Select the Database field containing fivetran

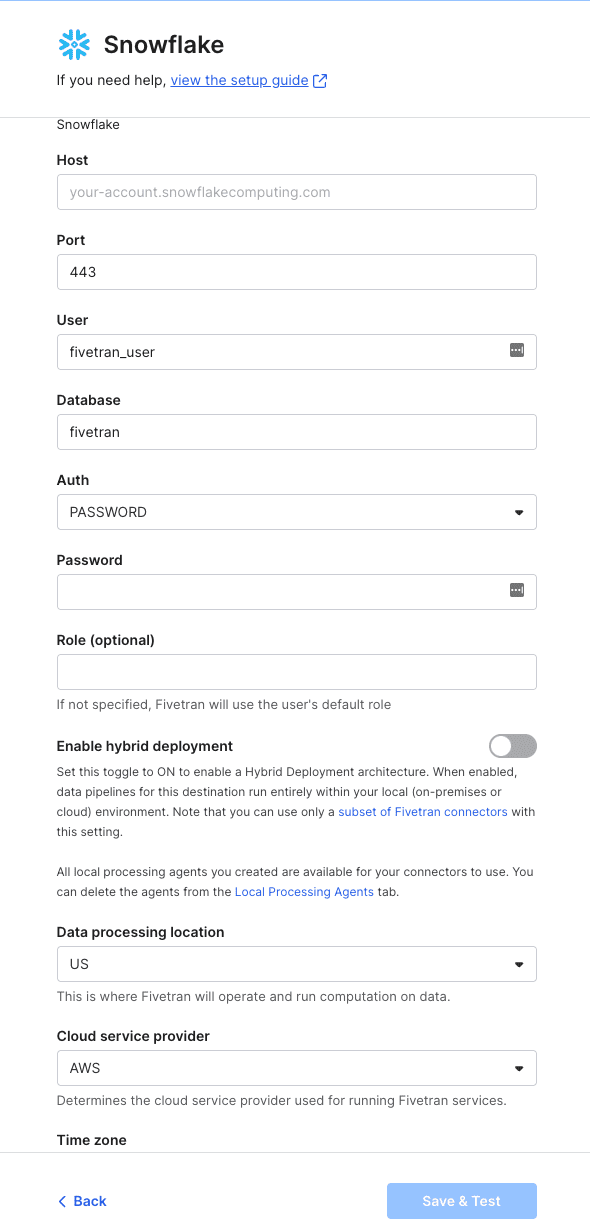click(x=297, y=432)
